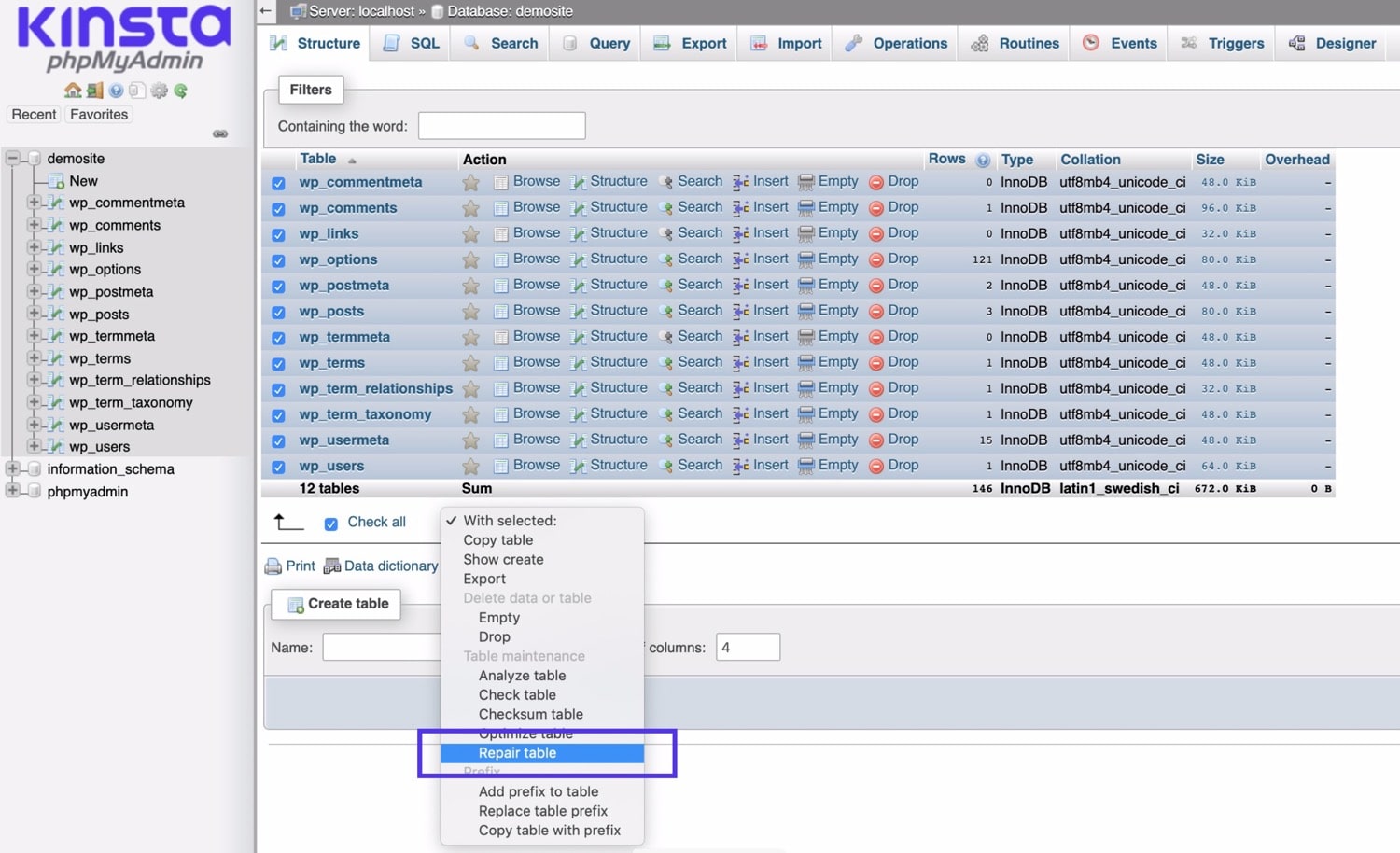
Task: Select Repair table from the menu
Action: pos(518,752)
